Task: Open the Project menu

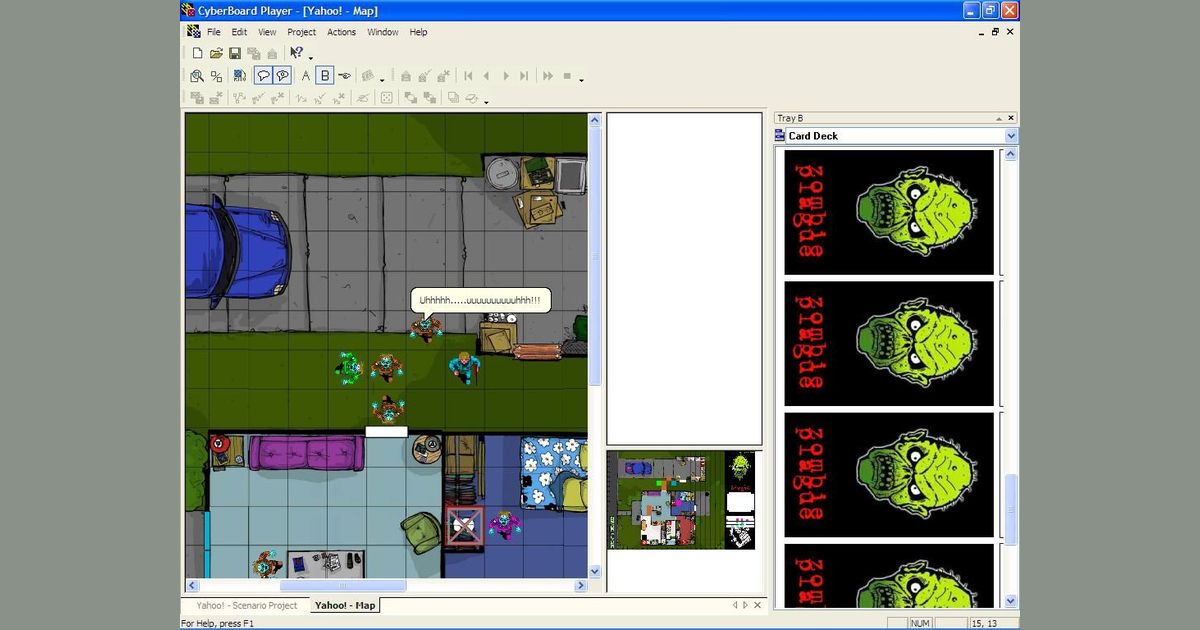Action: 301,32
